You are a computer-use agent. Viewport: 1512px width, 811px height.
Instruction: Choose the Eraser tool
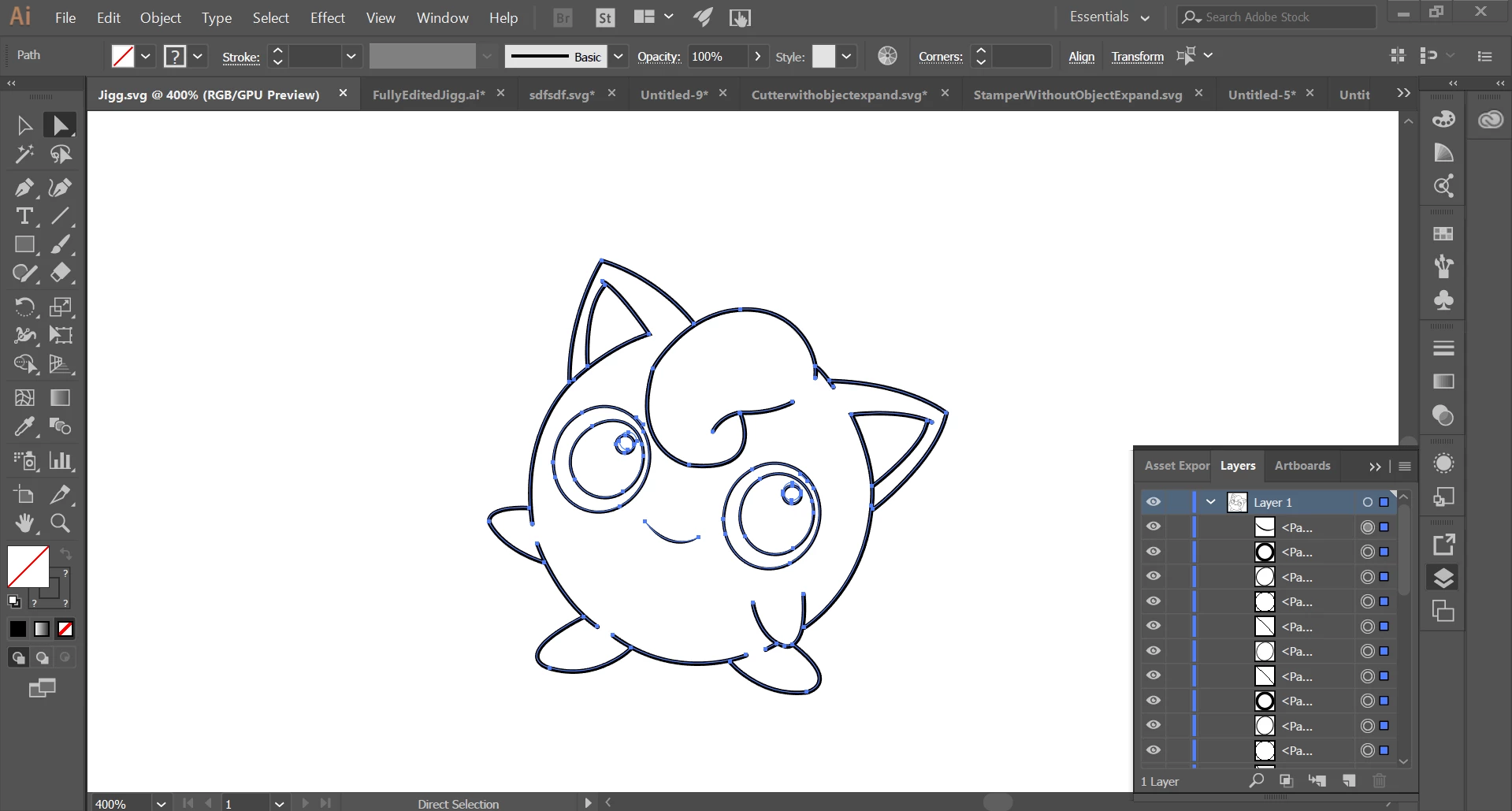pyautogui.click(x=60, y=273)
